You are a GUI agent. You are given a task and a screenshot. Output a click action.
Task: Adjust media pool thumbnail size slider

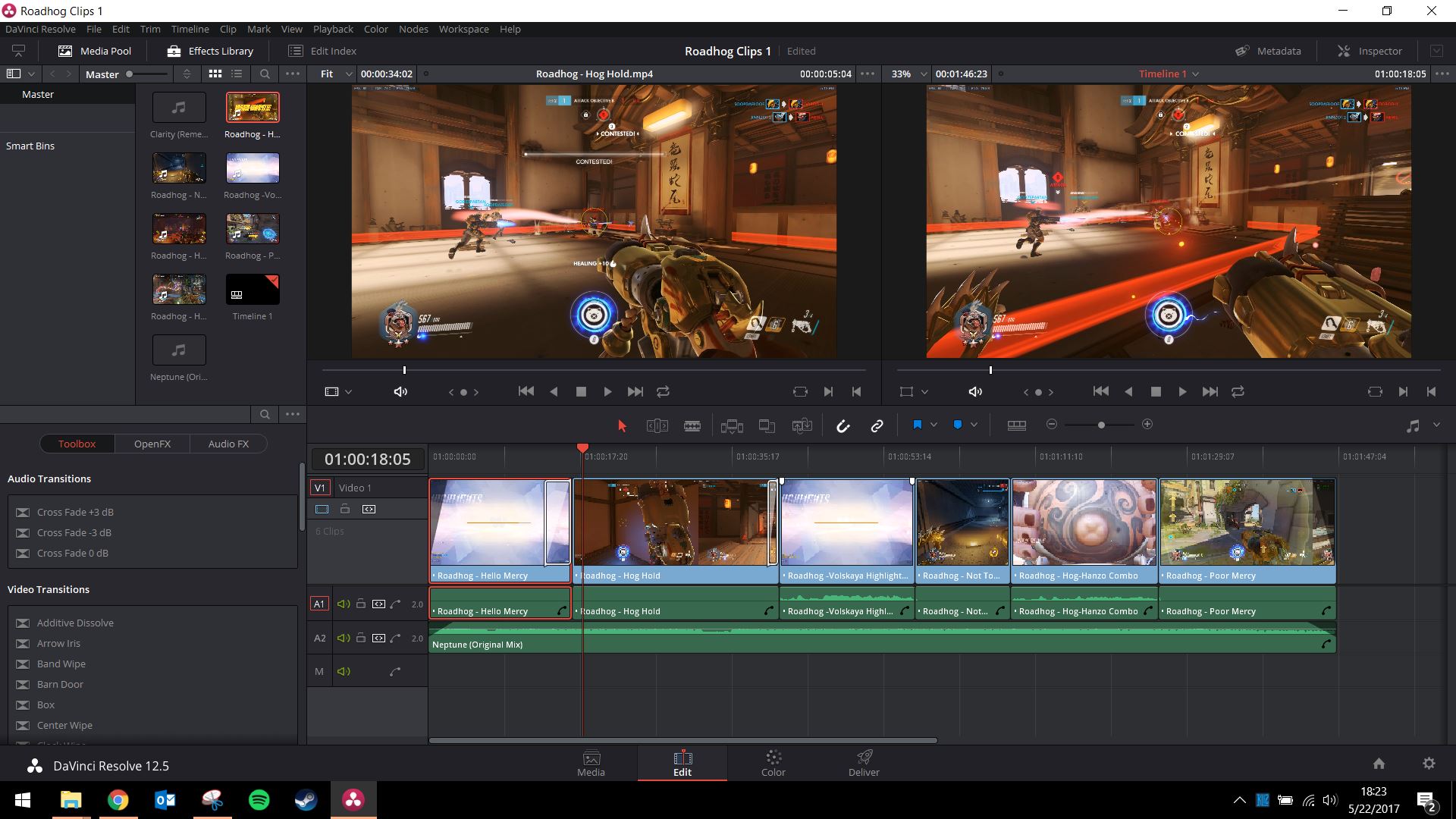click(x=130, y=74)
